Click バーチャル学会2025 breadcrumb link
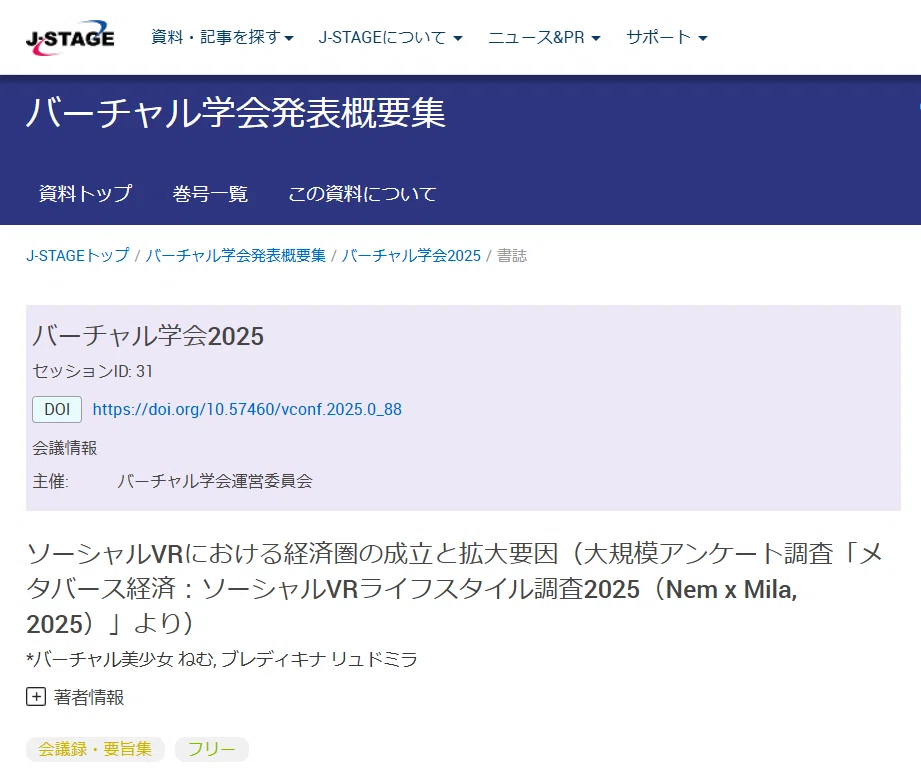 coord(411,256)
